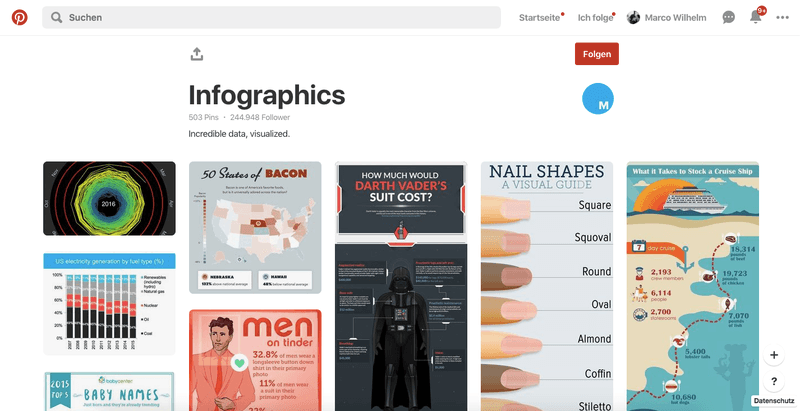
Task: Click the heart icon on men on tinder pin
Action: point(240,363)
